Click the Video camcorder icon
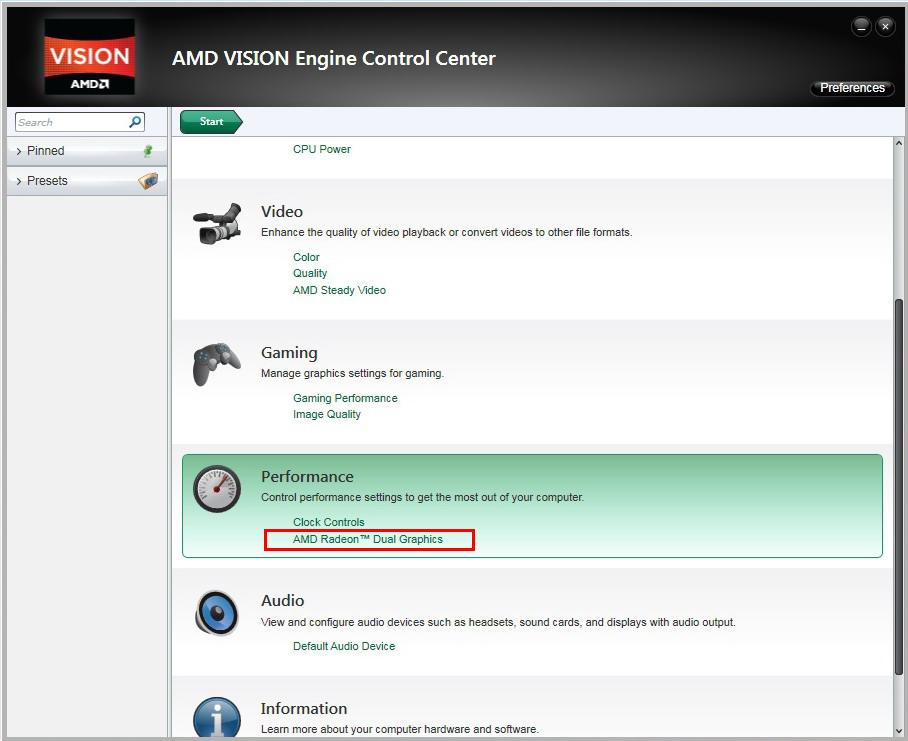The height and width of the screenshot is (741, 908). pyautogui.click(x=217, y=223)
